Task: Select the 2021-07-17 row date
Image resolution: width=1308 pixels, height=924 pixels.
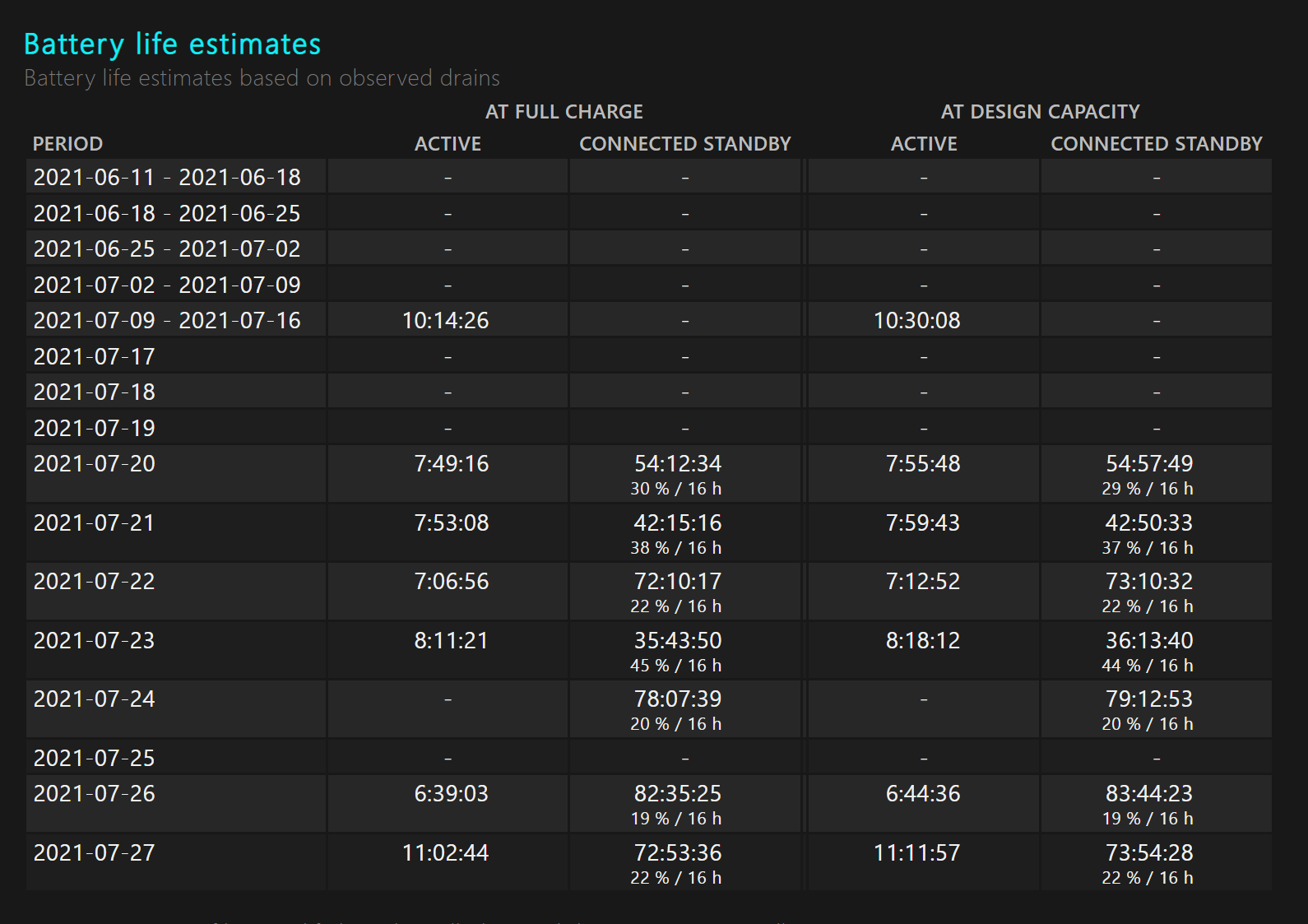Action: pos(95,357)
